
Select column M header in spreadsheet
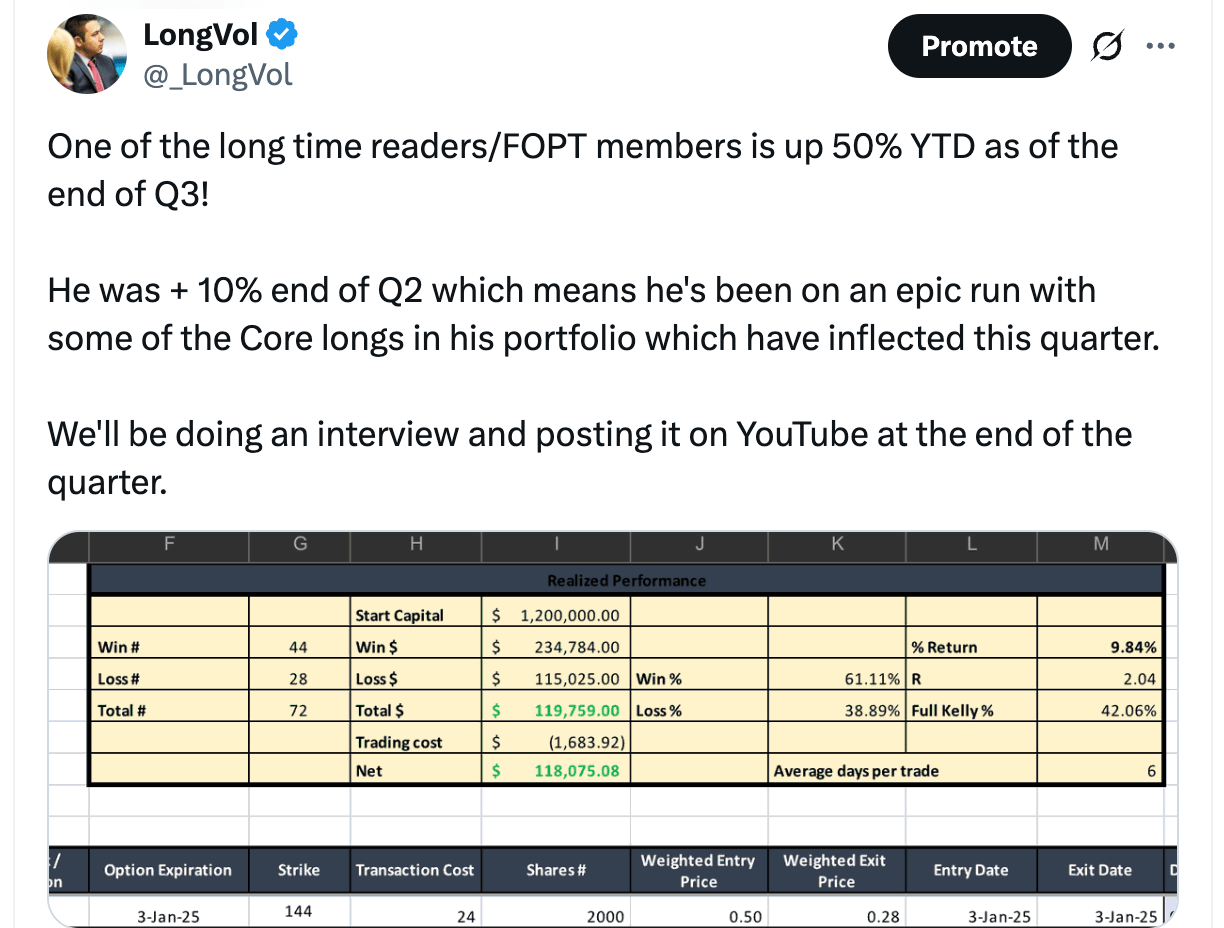[1100, 544]
